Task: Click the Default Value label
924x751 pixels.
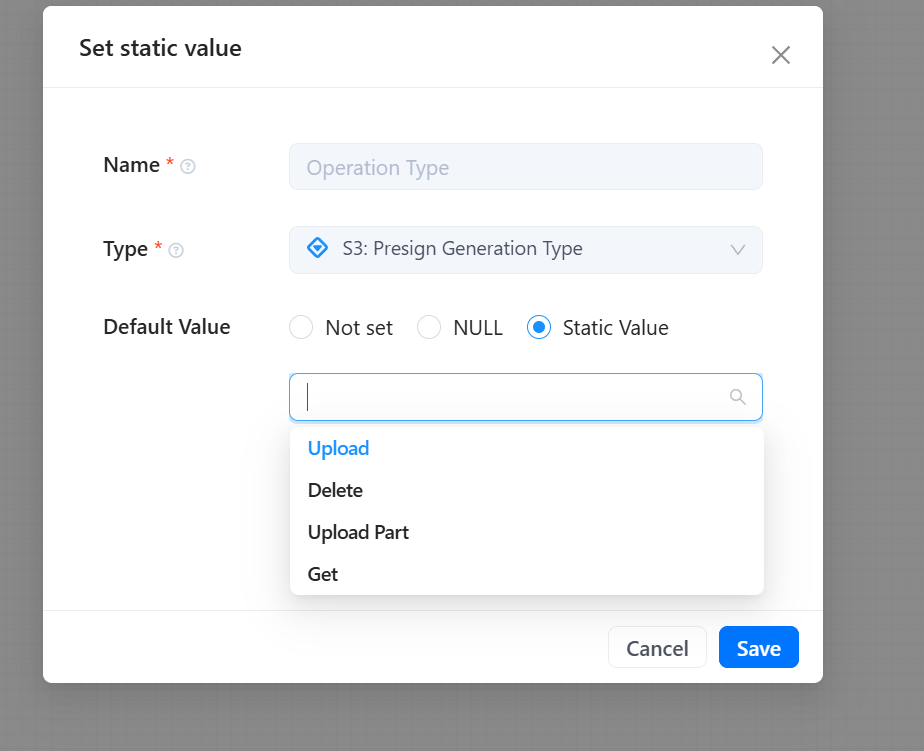Action: point(167,327)
